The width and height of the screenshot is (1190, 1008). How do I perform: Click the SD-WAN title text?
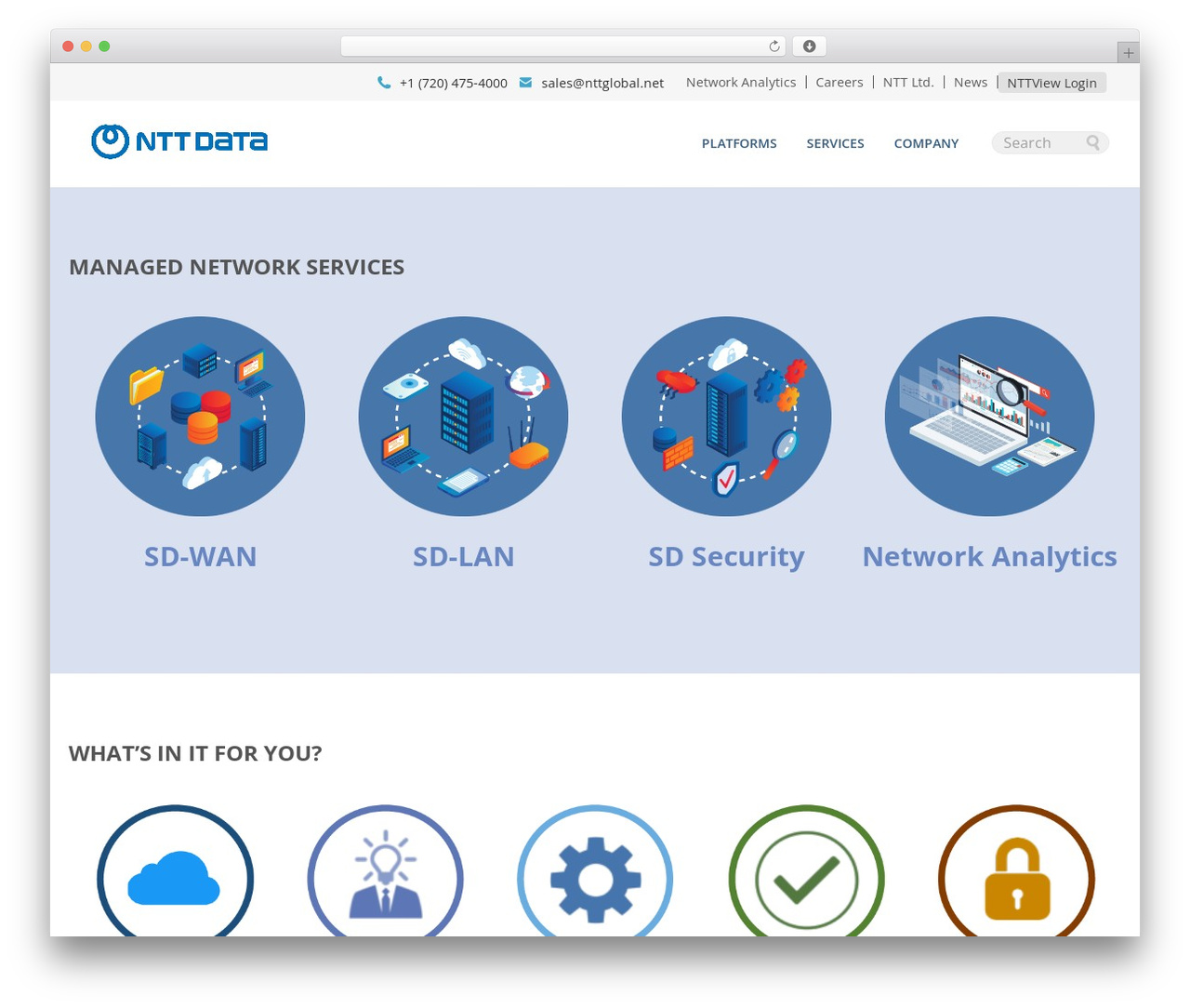tap(200, 556)
